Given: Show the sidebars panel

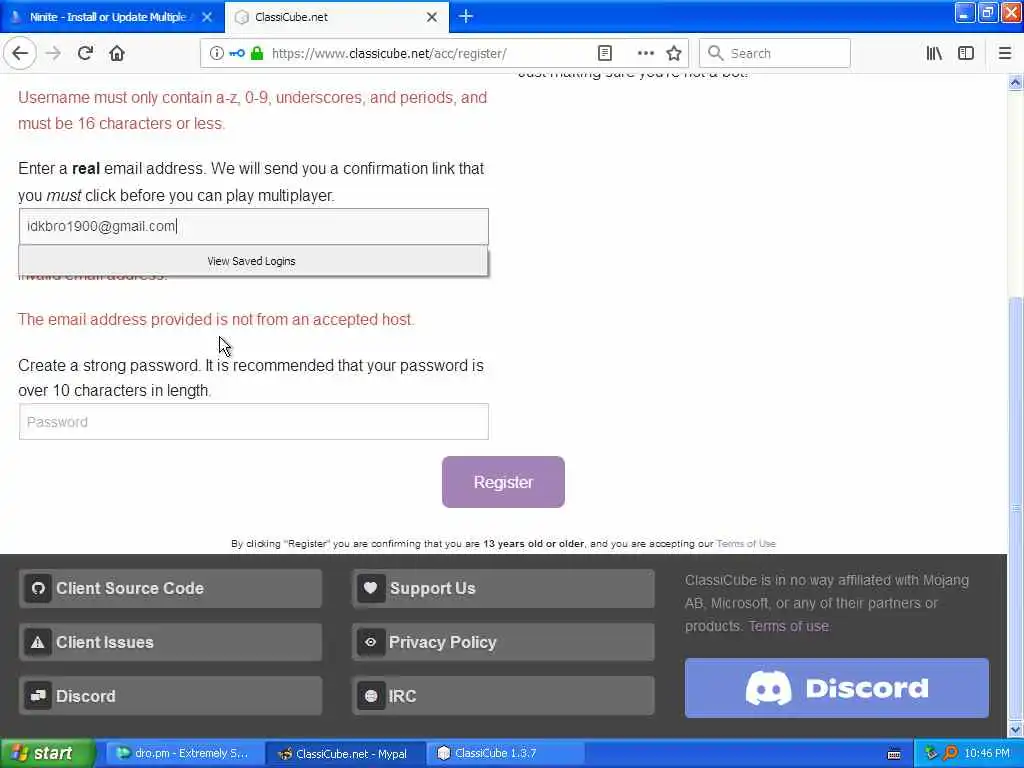Looking at the screenshot, I should click(x=966, y=53).
